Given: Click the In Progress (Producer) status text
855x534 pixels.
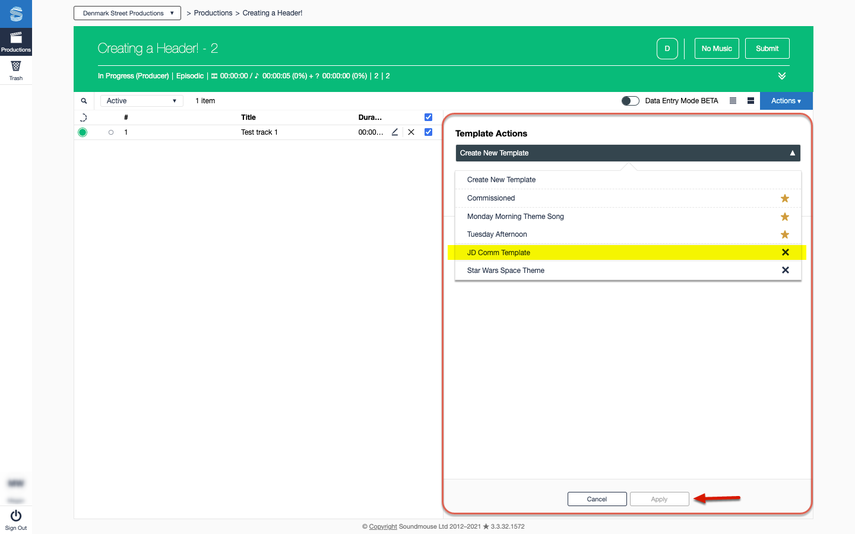Looking at the screenshot, I should 133,76.
